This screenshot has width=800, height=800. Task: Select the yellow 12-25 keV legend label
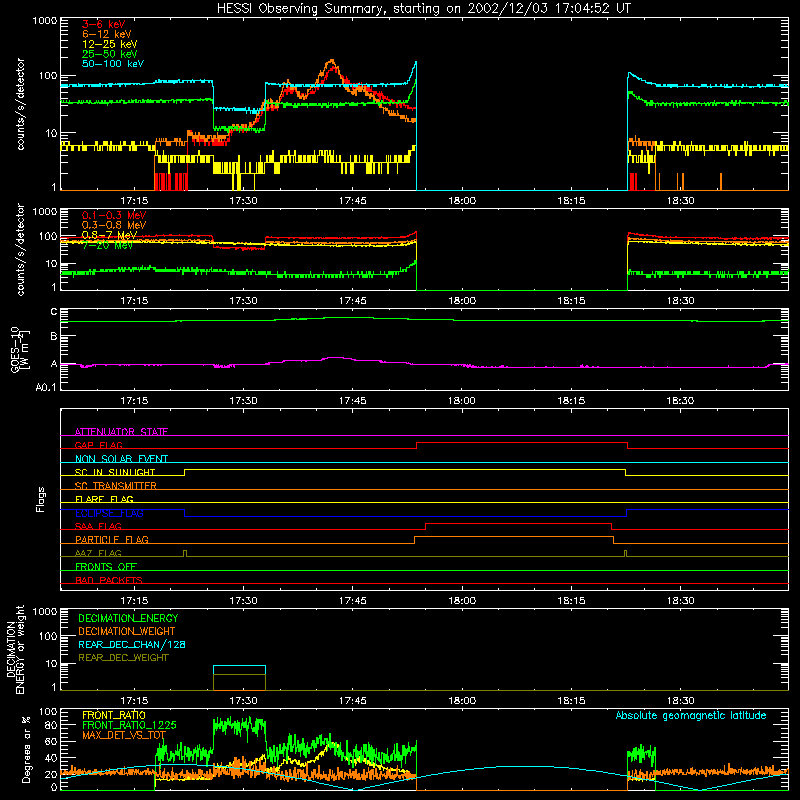(110, 44)
